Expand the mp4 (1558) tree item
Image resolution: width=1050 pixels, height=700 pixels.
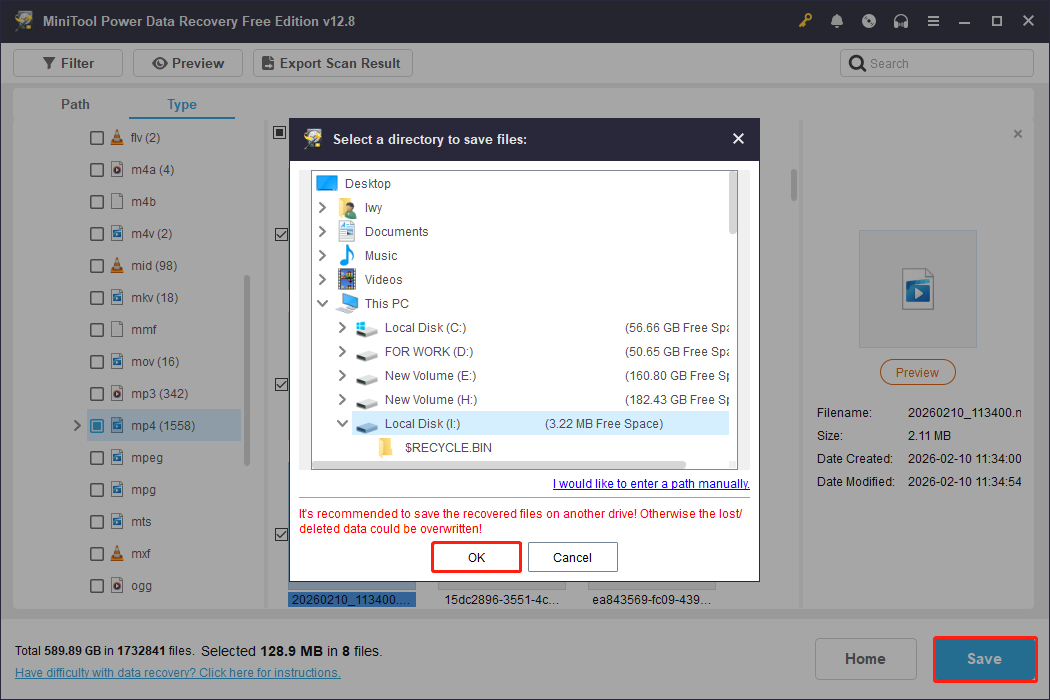(77, 425)
